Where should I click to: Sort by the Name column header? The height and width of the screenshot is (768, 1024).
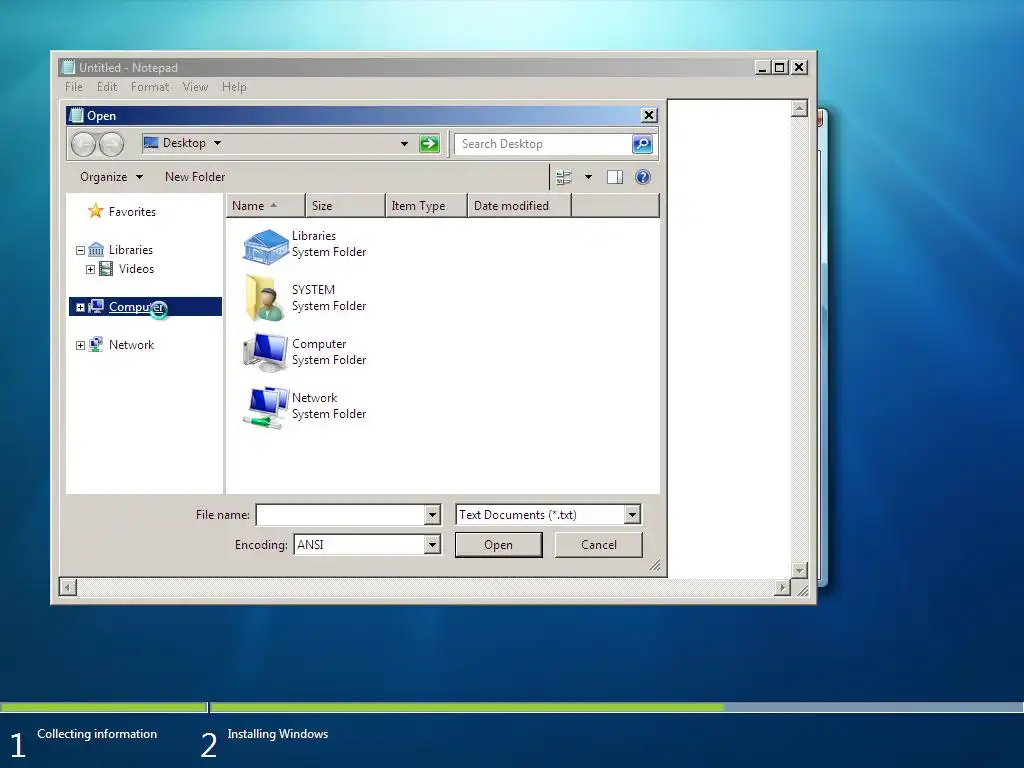click(x=265, y=206)
